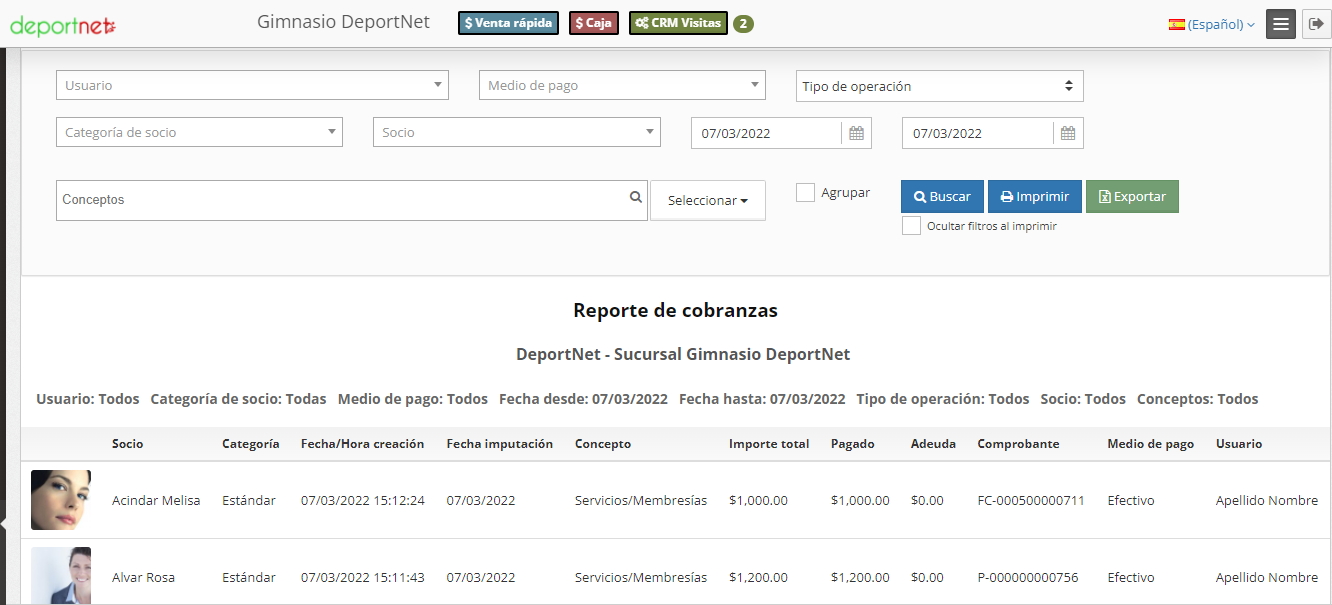Open Venta rápida from top bar
This screenshot has height=605, width=1332.
tap(508, 23)
